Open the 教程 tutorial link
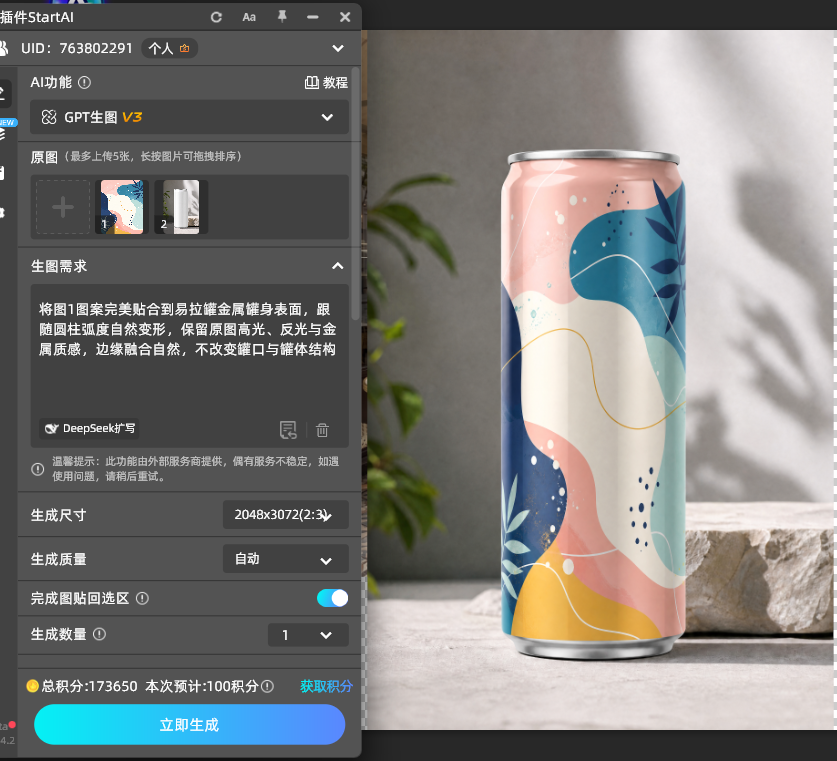This screenshot has height=761, width=837. click(x=326, y=83)
